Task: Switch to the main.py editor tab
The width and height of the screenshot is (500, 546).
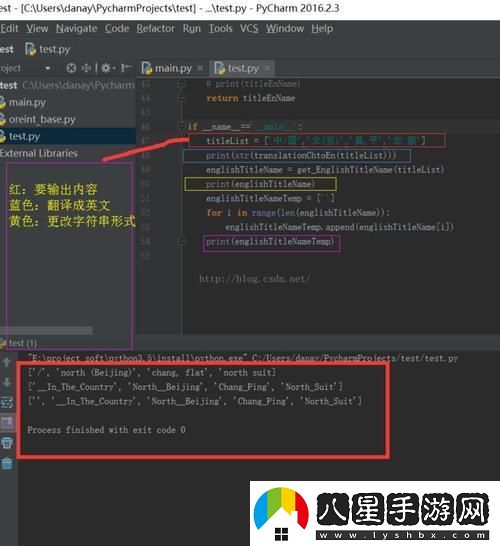Action: [x=172, y=68]
